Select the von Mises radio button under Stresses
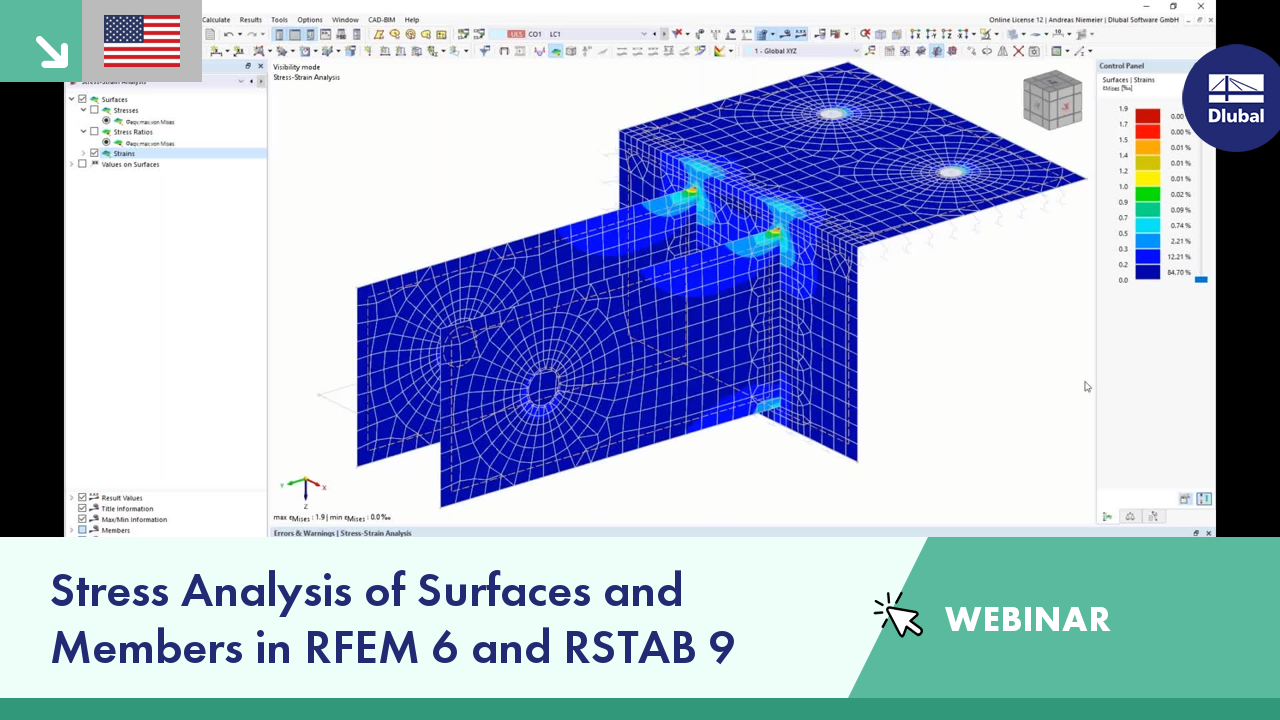Screen dimensions: 1280x720 [106, 121]
